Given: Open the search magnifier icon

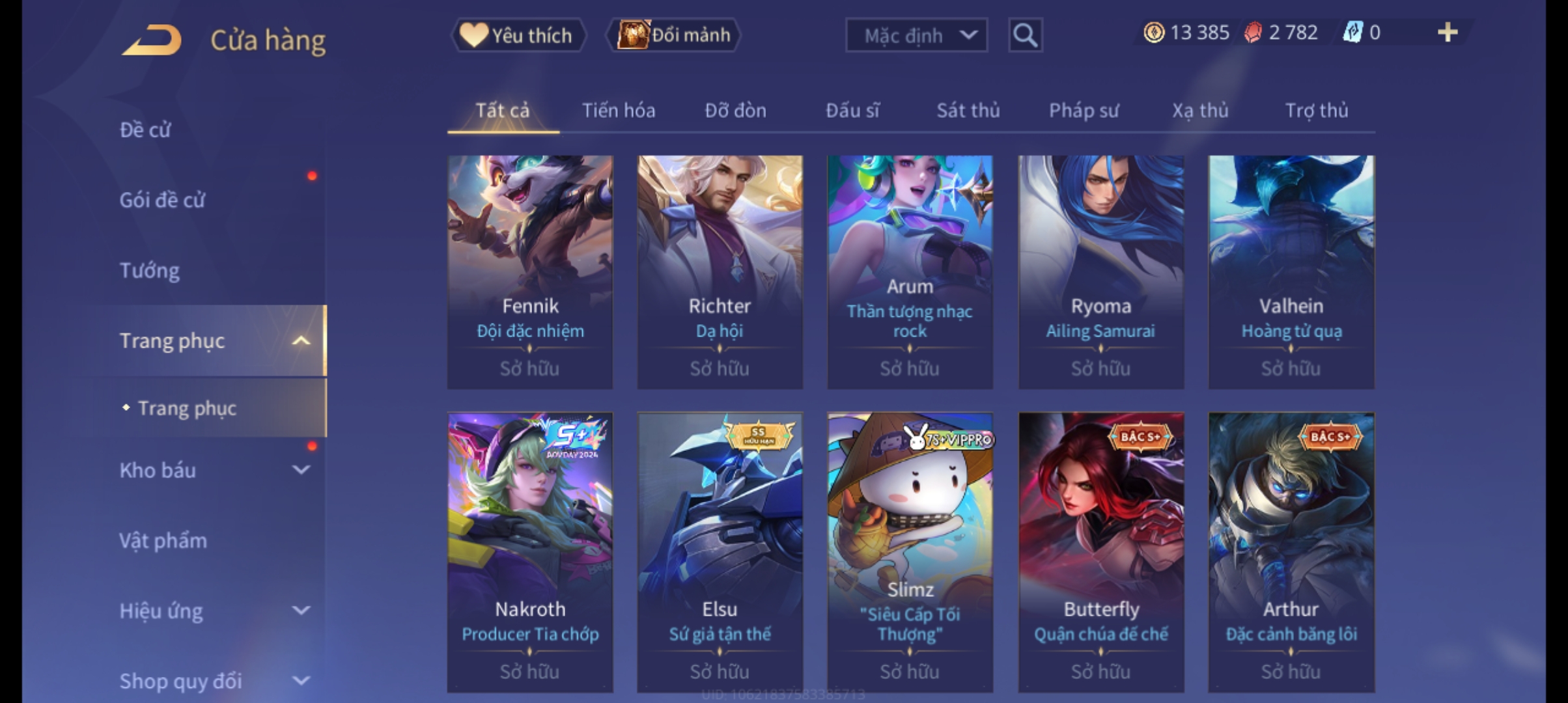Looking at the screenshot, I should pos(1025,34).
